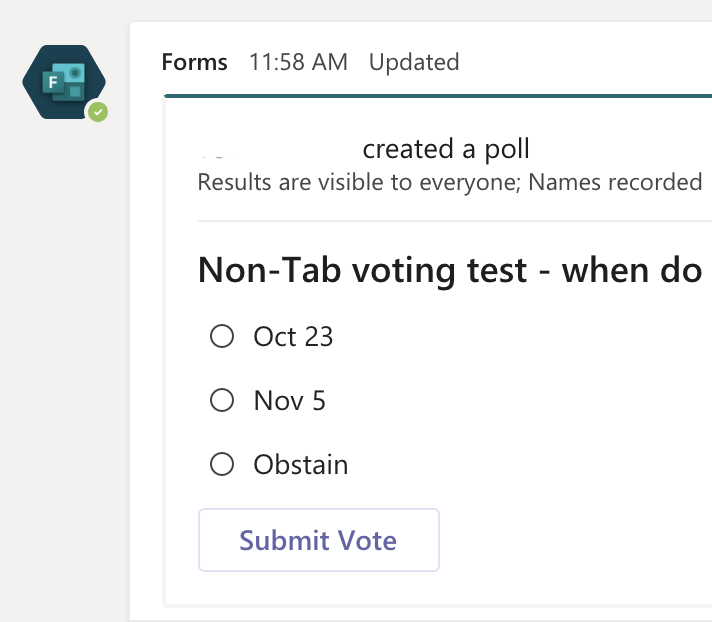712x622 pixels.
Task: Click the Oct 23 option label text
Action: (293, 337)
